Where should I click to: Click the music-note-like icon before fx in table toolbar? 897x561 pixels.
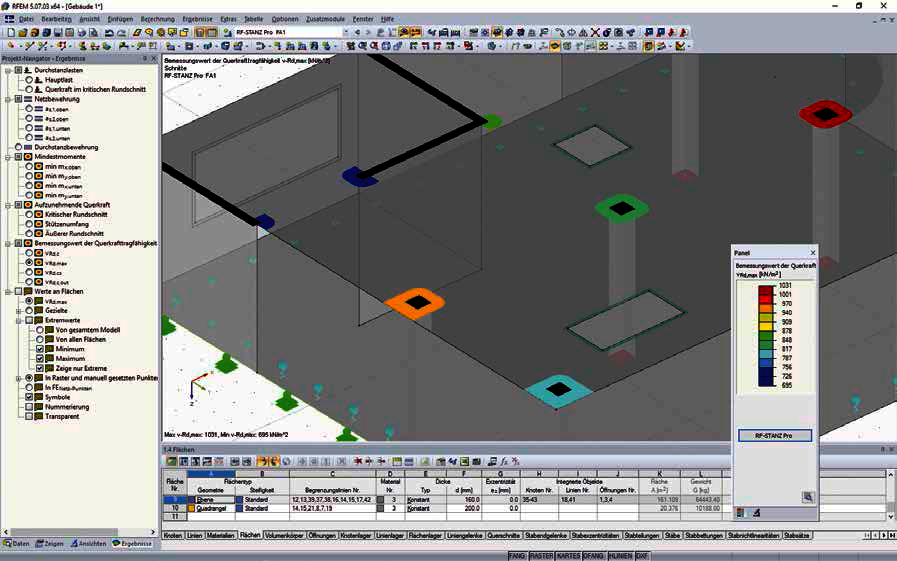(x=492, y=461)
